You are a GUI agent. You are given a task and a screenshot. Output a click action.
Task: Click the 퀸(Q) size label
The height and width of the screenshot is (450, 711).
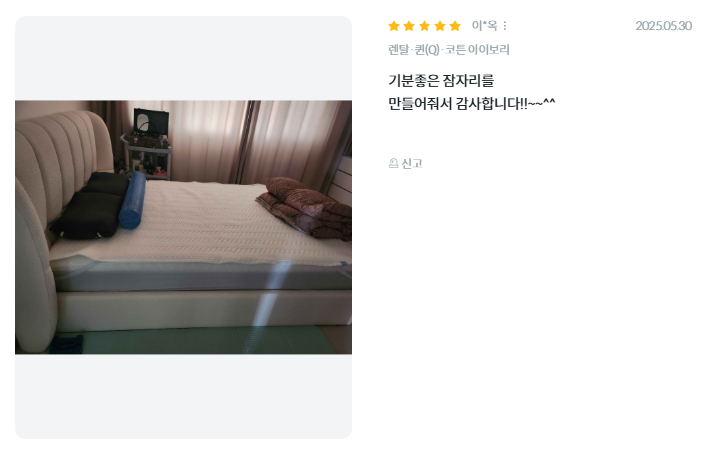pyautogui.click(x=427, y=49)
